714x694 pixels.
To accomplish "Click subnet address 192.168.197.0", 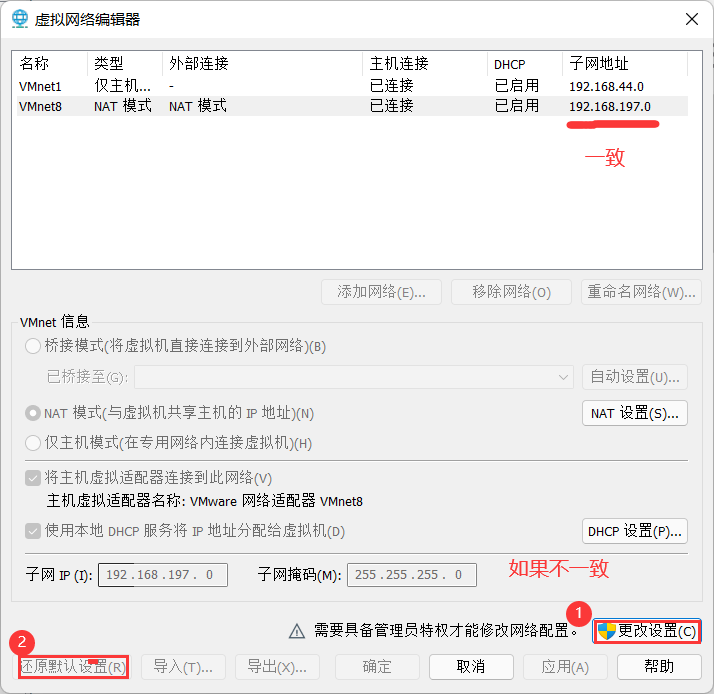I will tap(610, 107).
